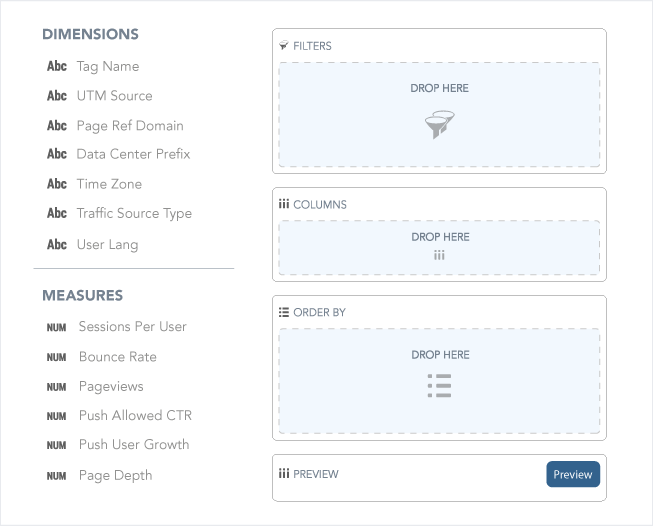Select the Push Allowed CTR measure
The width and height of the screenshot is (653, 526).
[x=119, y=416]
